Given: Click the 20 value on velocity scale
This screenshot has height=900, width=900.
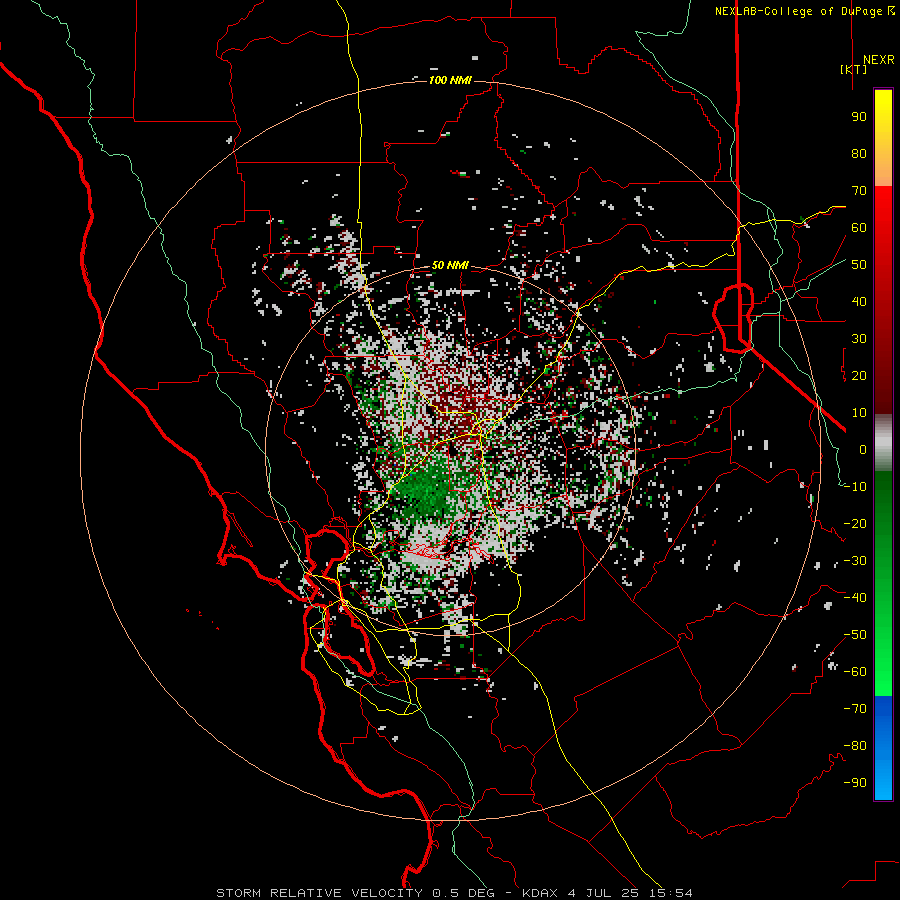Looking at the screenshot, I should [859, 376].
